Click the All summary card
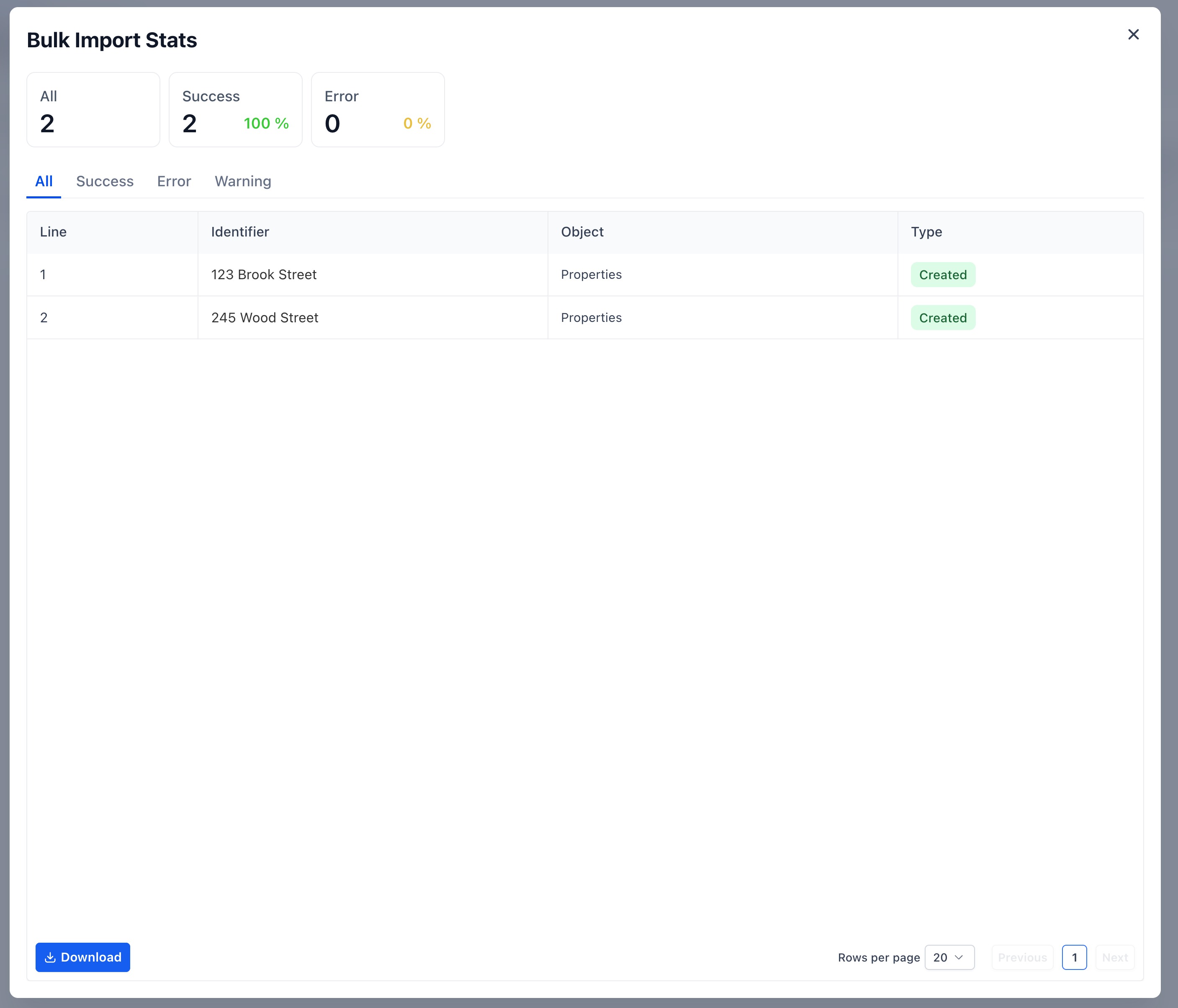 point(93,110)
